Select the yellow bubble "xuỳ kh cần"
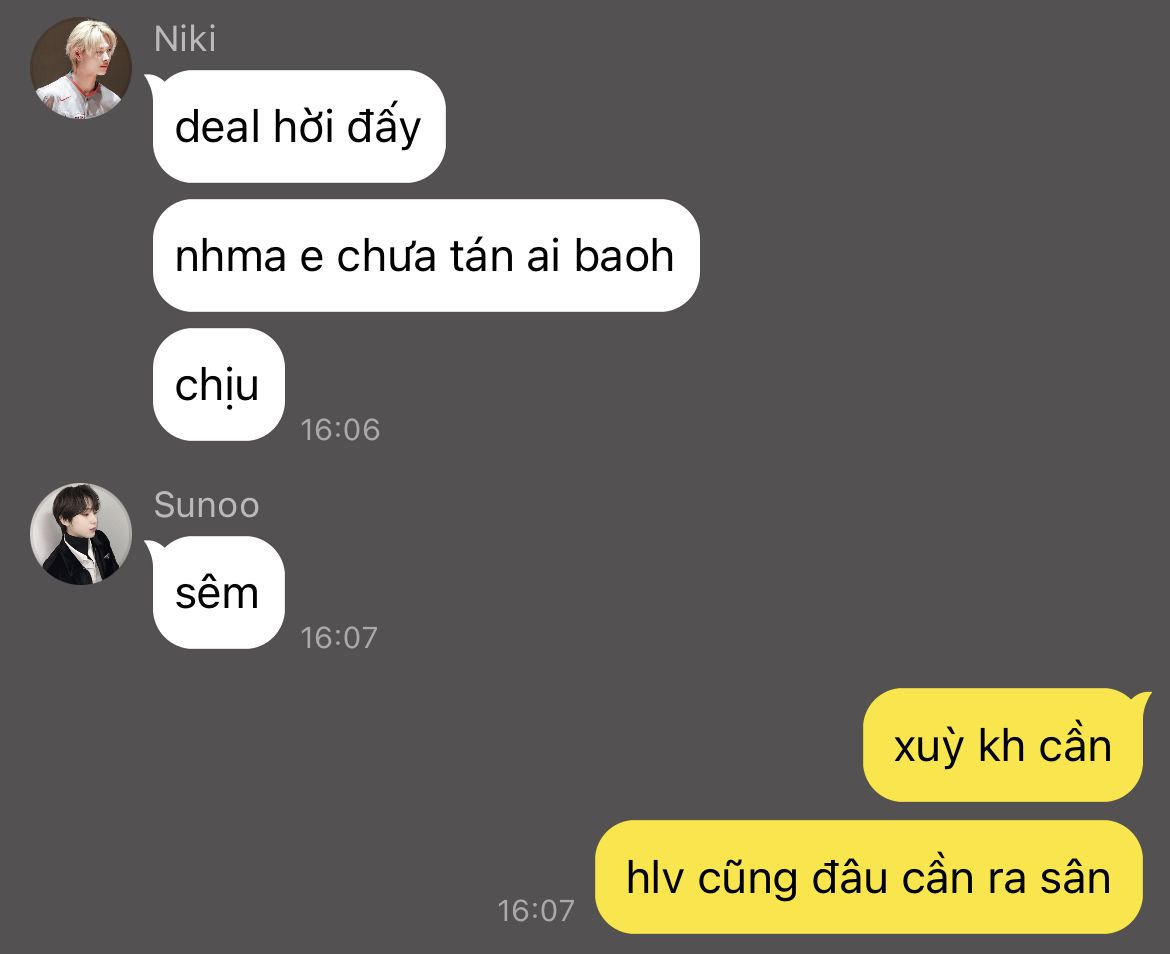This screenshot has width=1170, height=954. [x=1002, y=744]
